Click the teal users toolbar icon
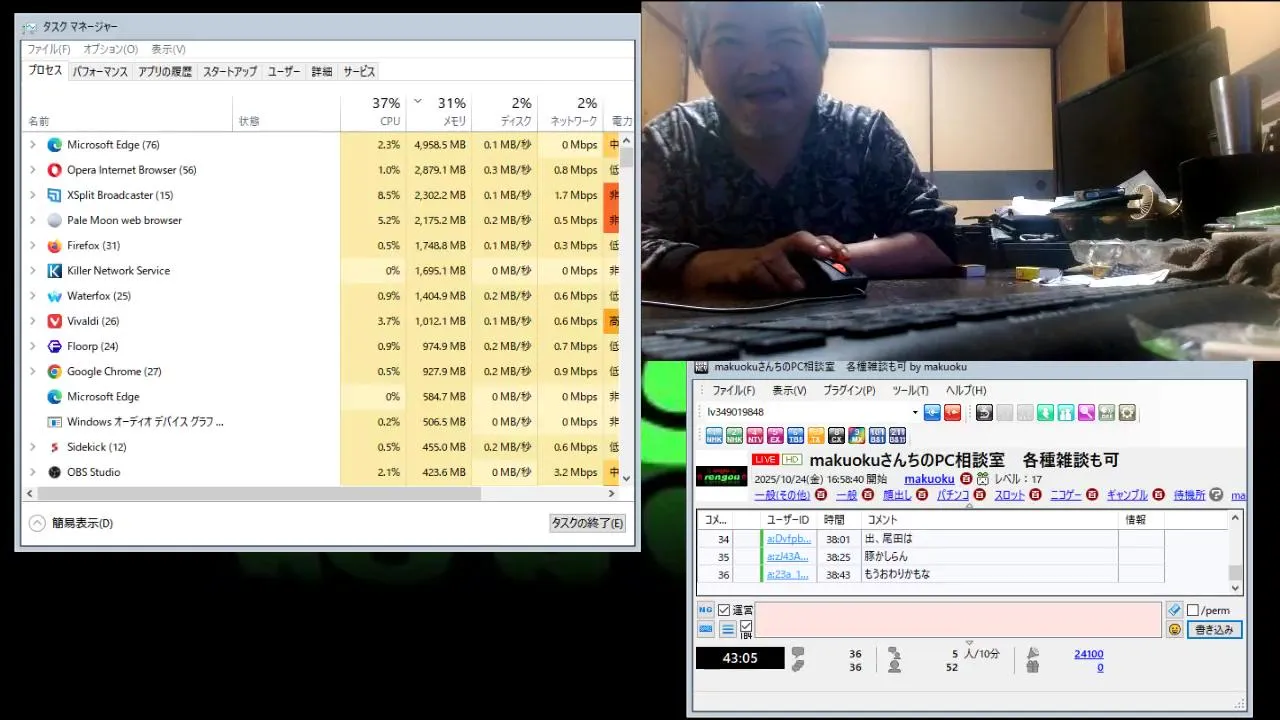This screenshot has width=1280, height=720. click(x=1066, y=412)
